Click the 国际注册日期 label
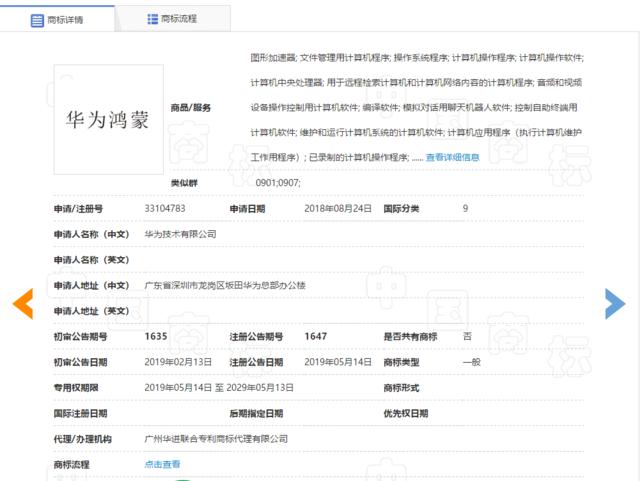Image resolution: width=640 pixels, height=481 pixels. coord(80,414)
